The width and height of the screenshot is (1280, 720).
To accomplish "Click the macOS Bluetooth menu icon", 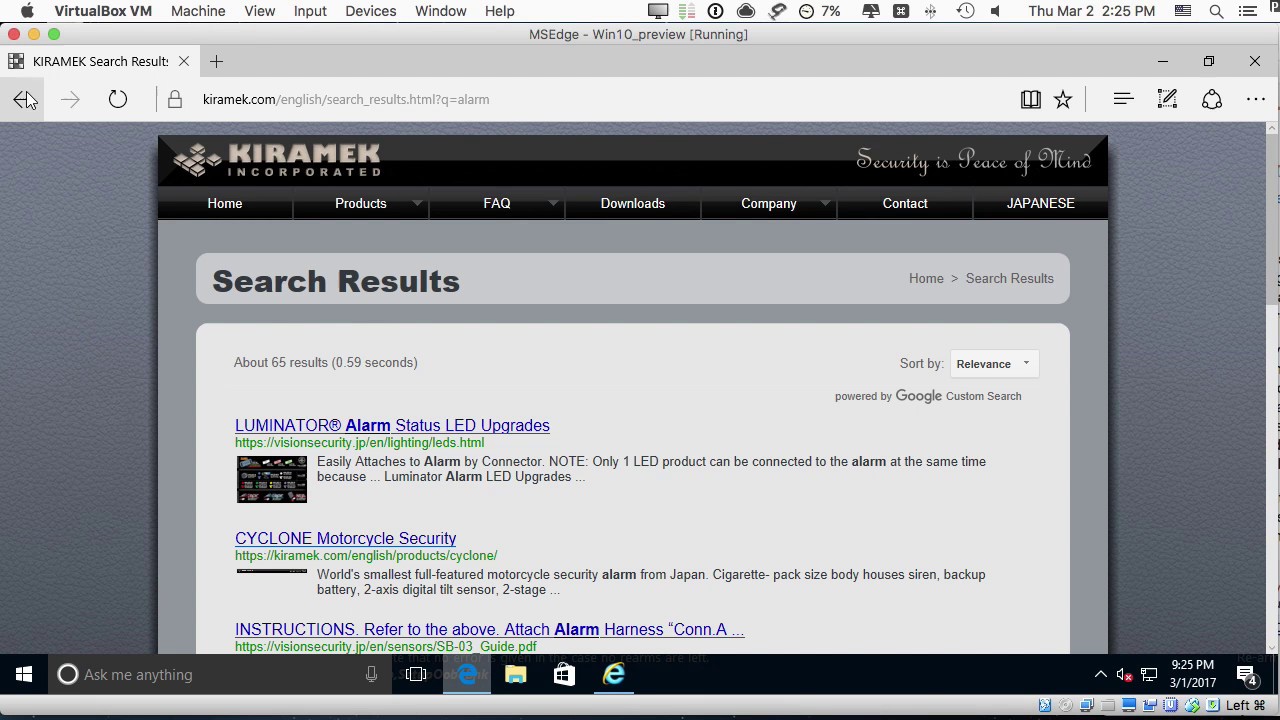I will pyautogui.click(x=931, y=11).
